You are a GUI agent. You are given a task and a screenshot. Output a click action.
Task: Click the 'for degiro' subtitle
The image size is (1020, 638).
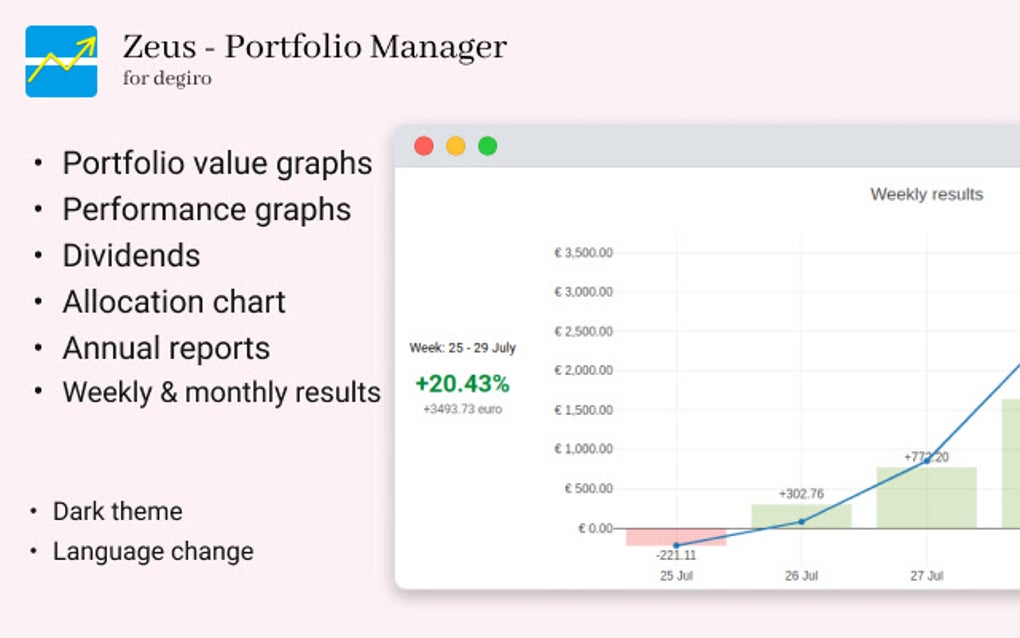pos(167,78)
